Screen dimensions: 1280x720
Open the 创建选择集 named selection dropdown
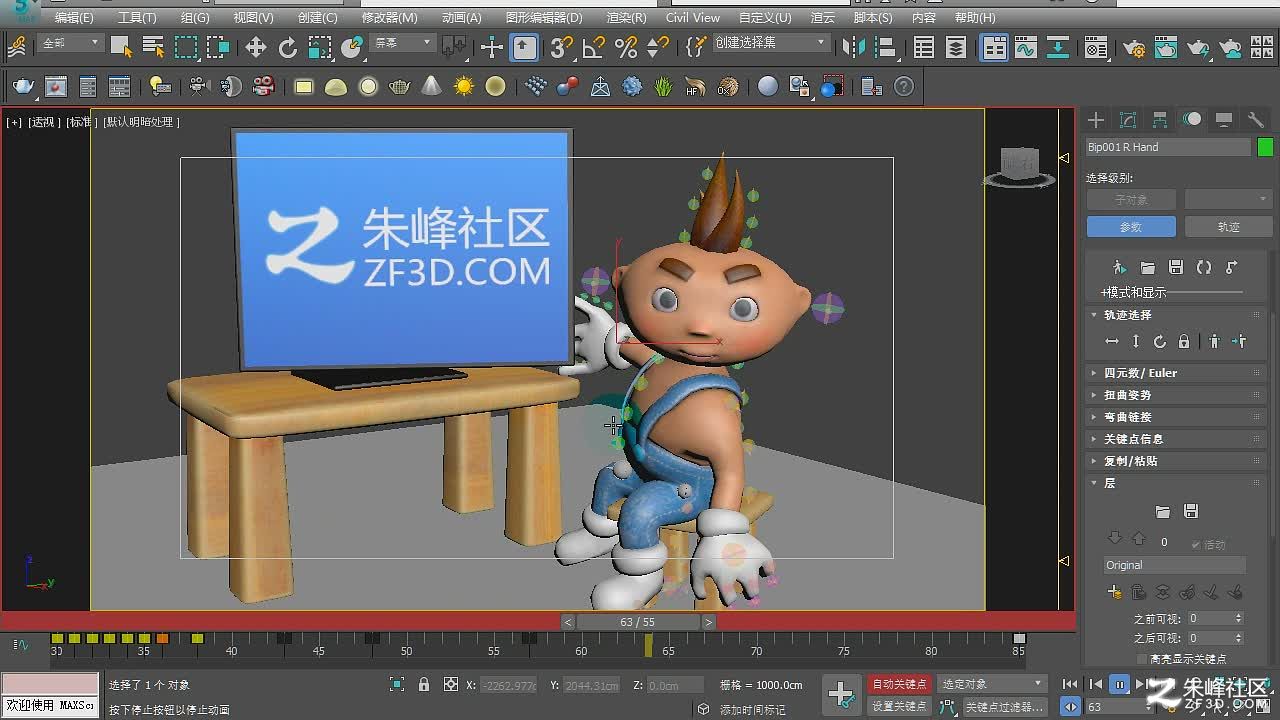770,43
